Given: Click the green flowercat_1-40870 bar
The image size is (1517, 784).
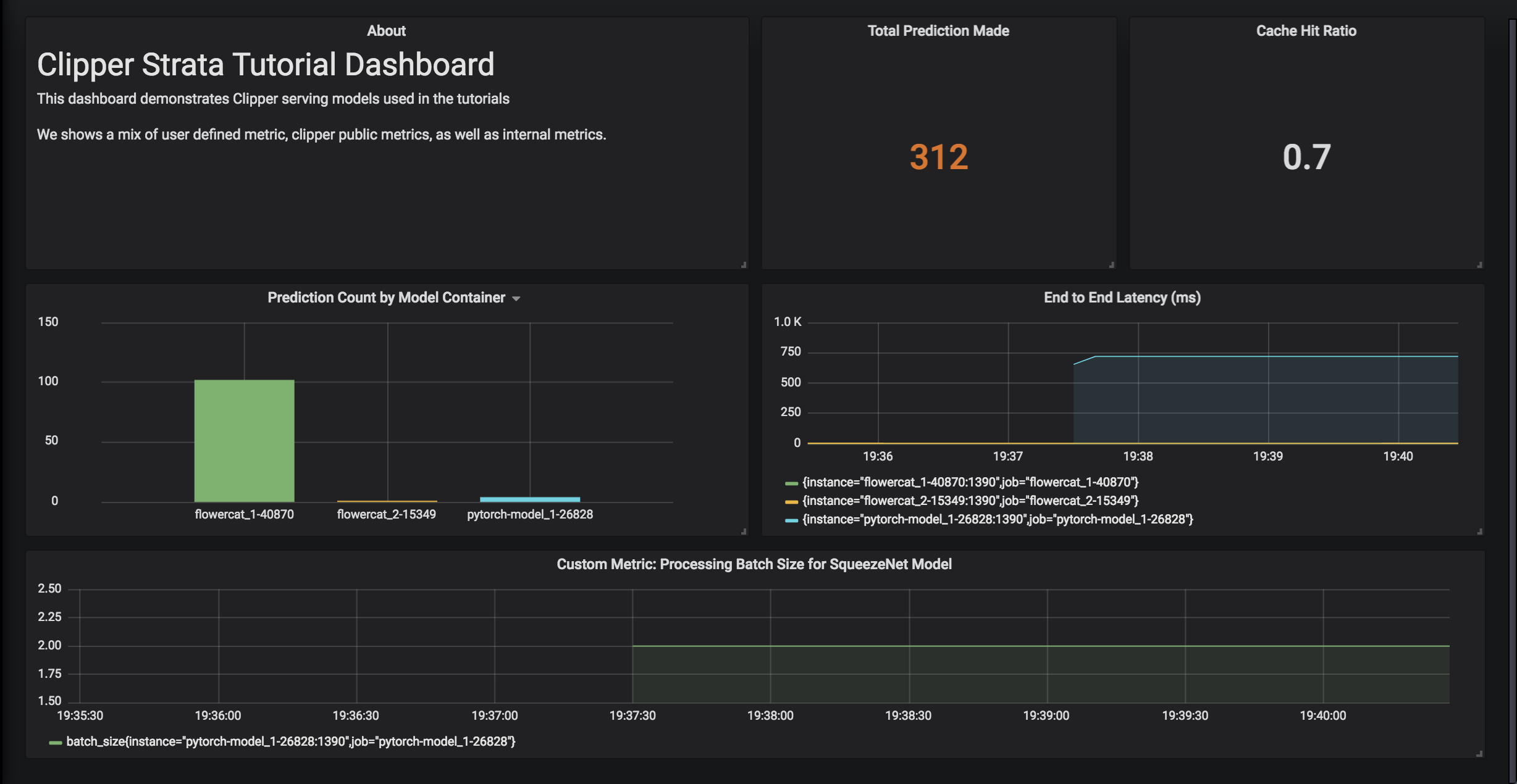Looking at the screenshot, I should (244, 441).
